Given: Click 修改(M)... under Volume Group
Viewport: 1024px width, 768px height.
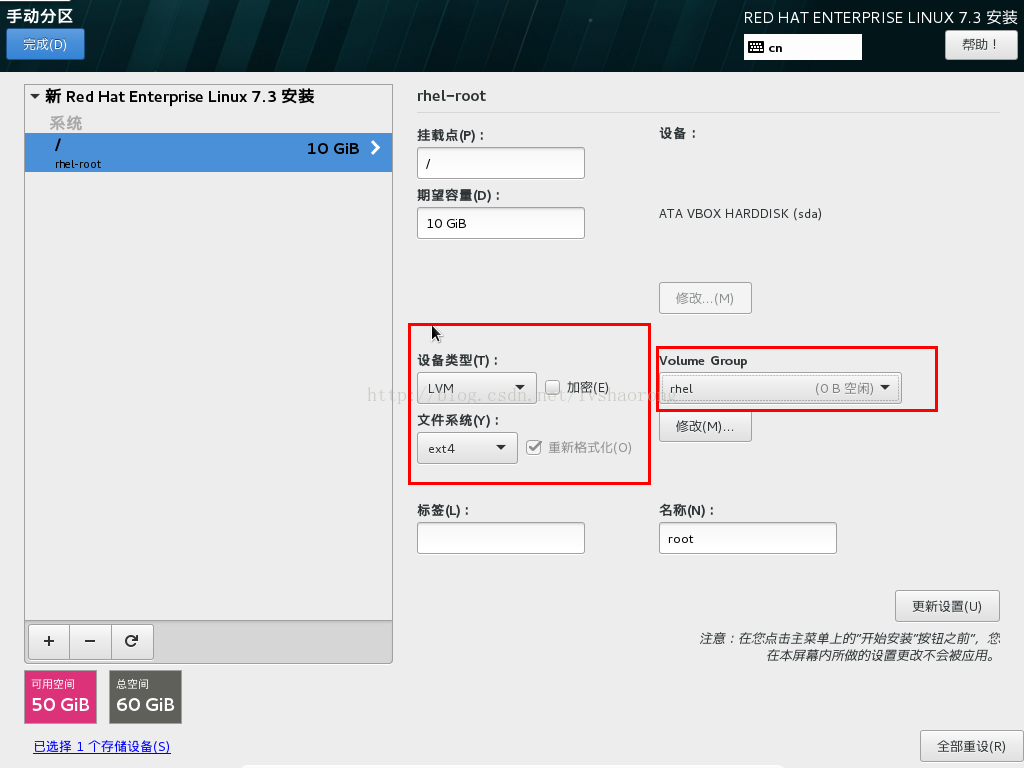Looking at the screenshot, I should click(705, 426).
